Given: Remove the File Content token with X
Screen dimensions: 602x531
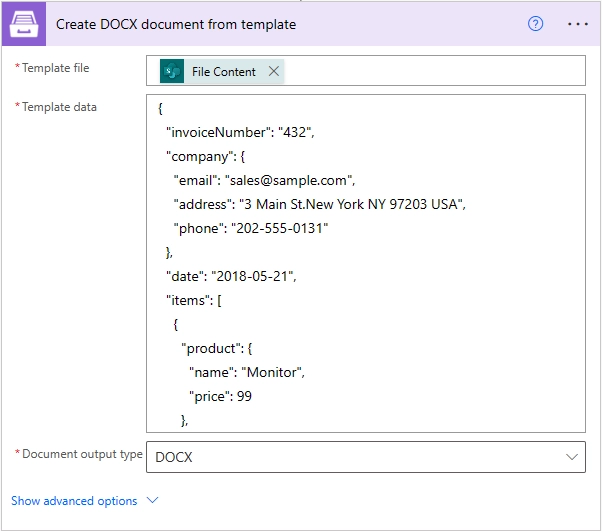Looking at the screenshot, I should [274, 71].
